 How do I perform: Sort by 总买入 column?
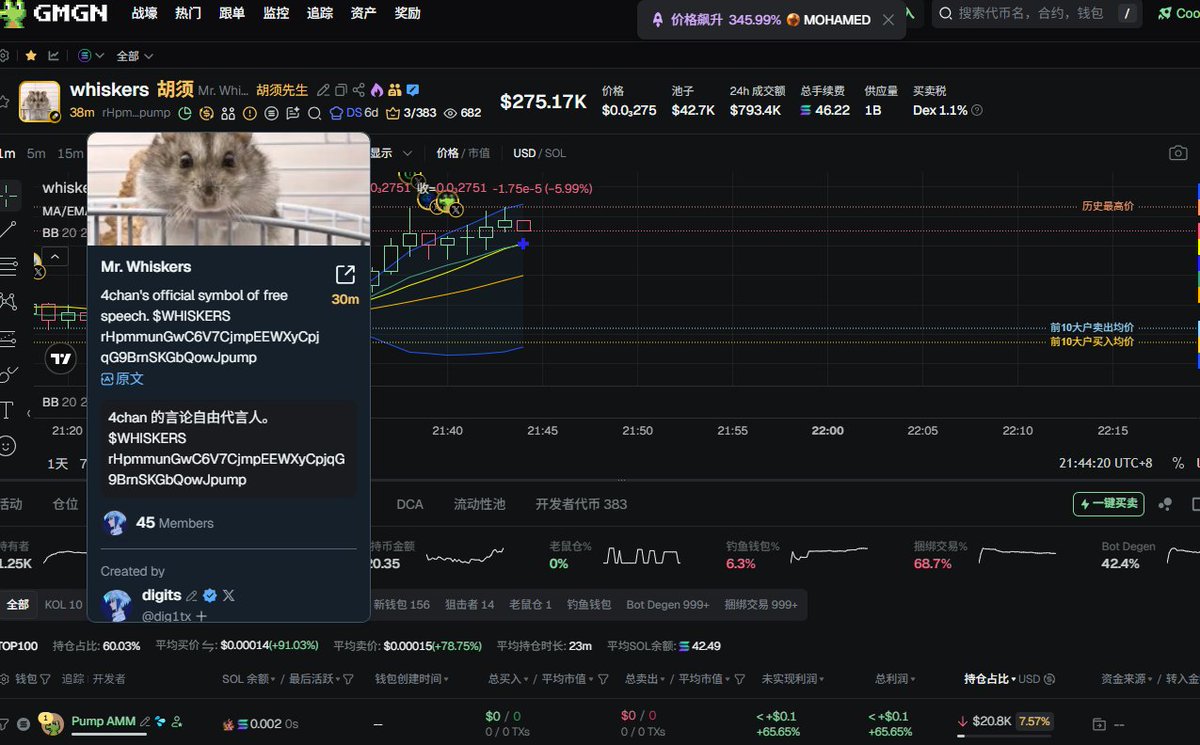click(510, 679)
